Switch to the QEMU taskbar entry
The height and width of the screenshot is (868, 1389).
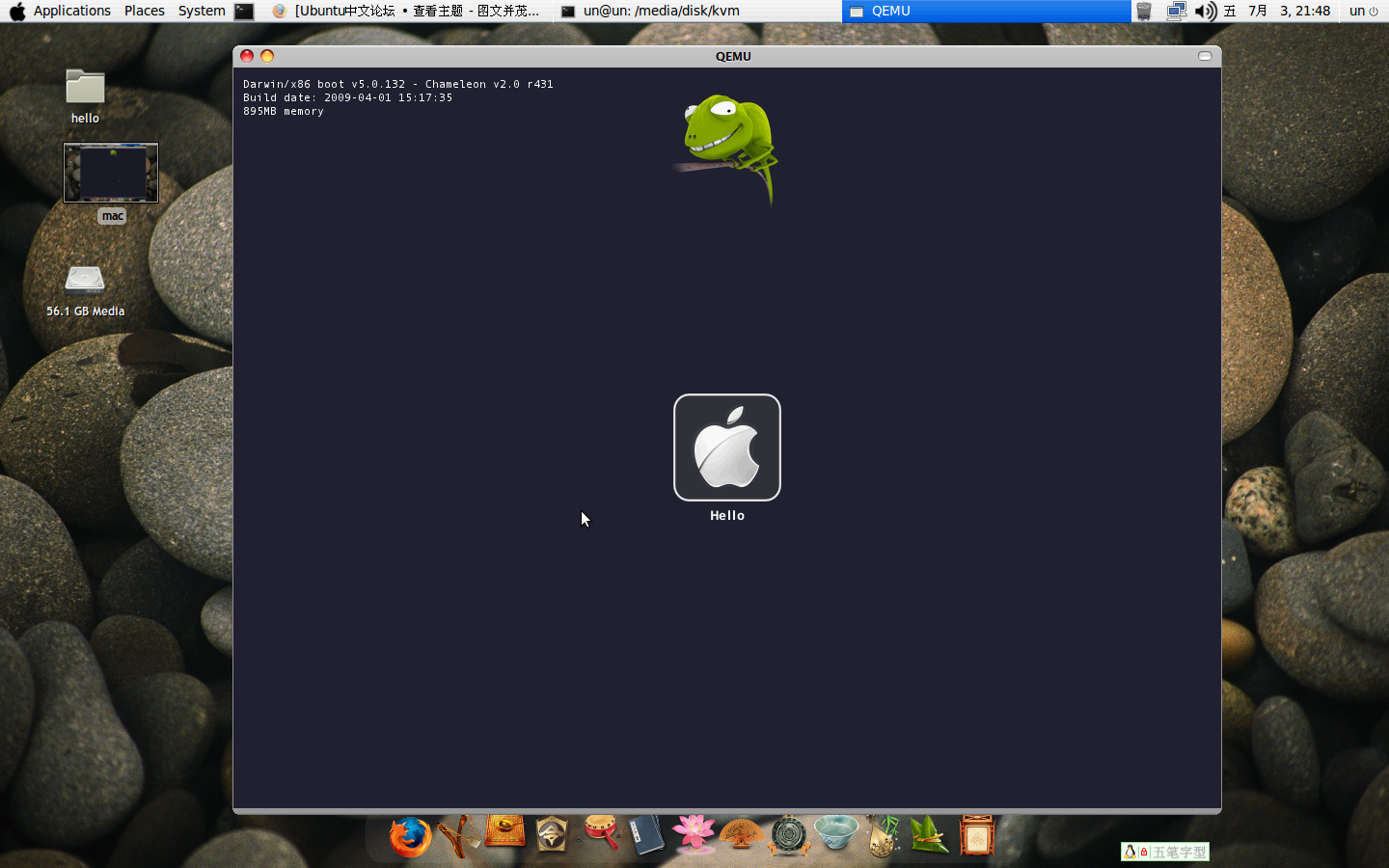tap(986, 11)
